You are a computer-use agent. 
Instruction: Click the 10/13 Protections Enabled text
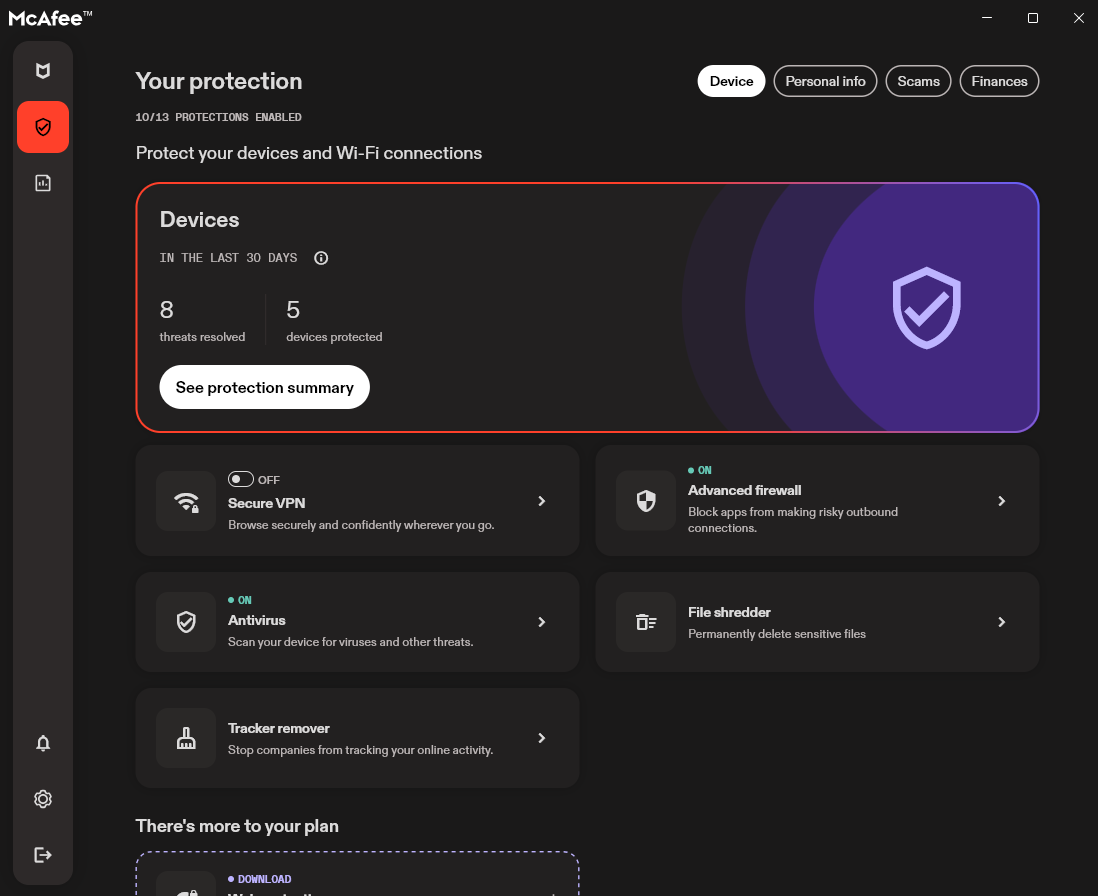(218, 117)
